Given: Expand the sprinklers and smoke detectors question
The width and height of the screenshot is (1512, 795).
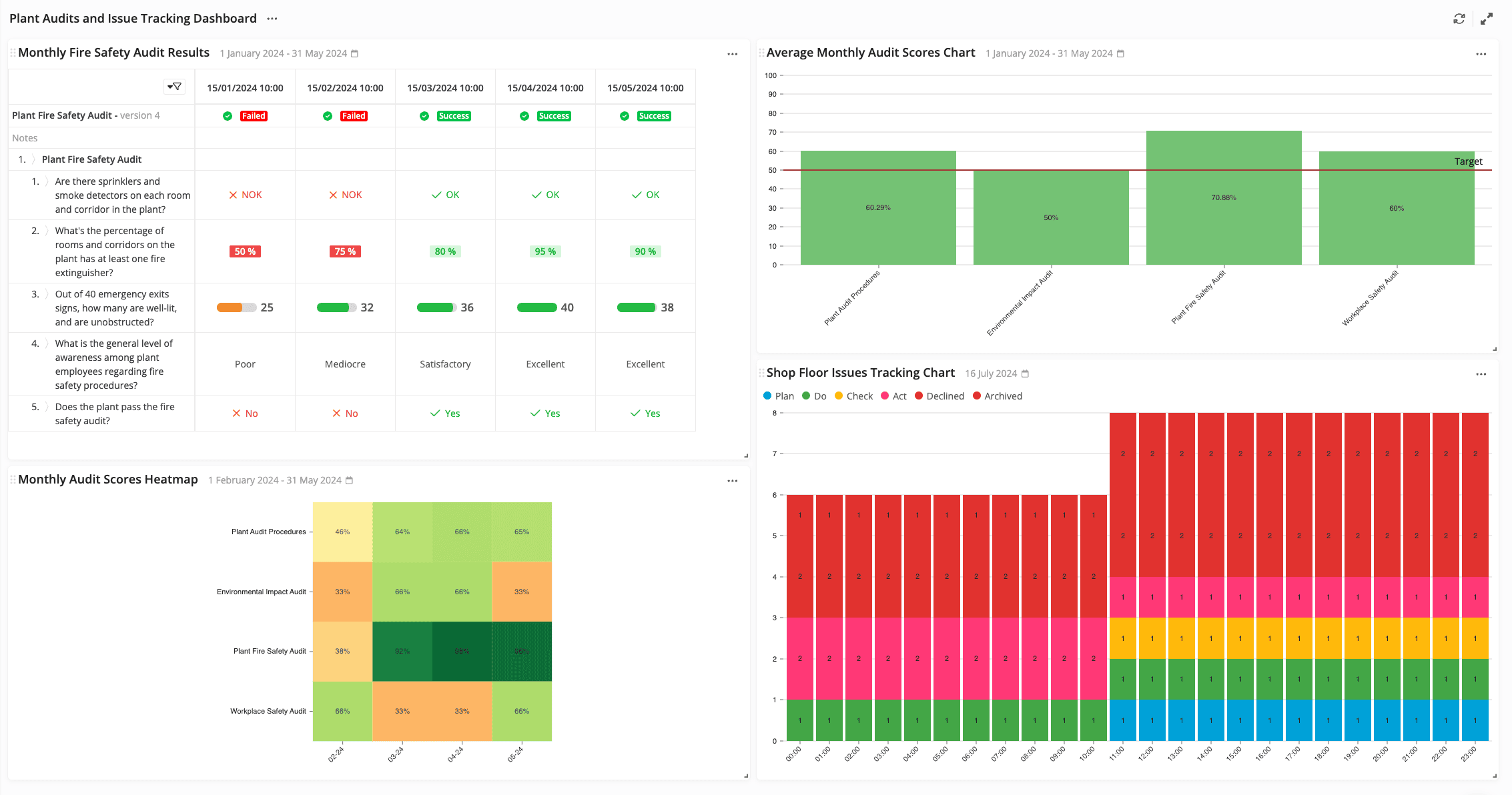Looking at the screenshot, I should (45, 181).
